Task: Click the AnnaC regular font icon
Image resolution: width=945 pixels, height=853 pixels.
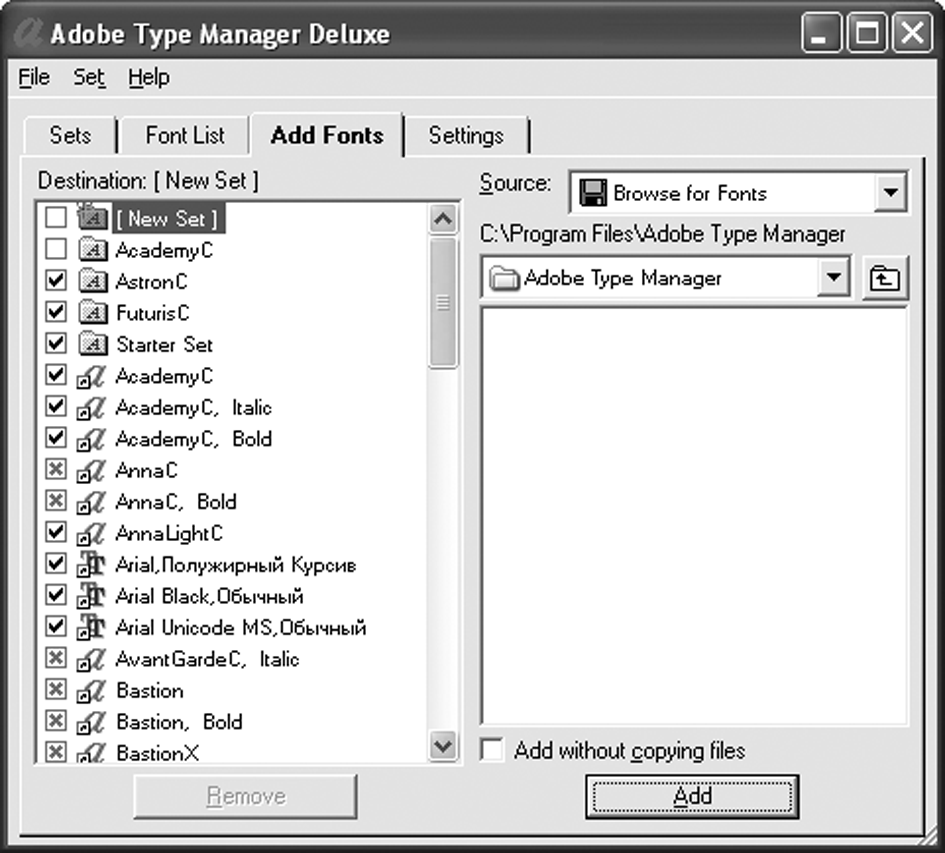Action: [92, 470]
